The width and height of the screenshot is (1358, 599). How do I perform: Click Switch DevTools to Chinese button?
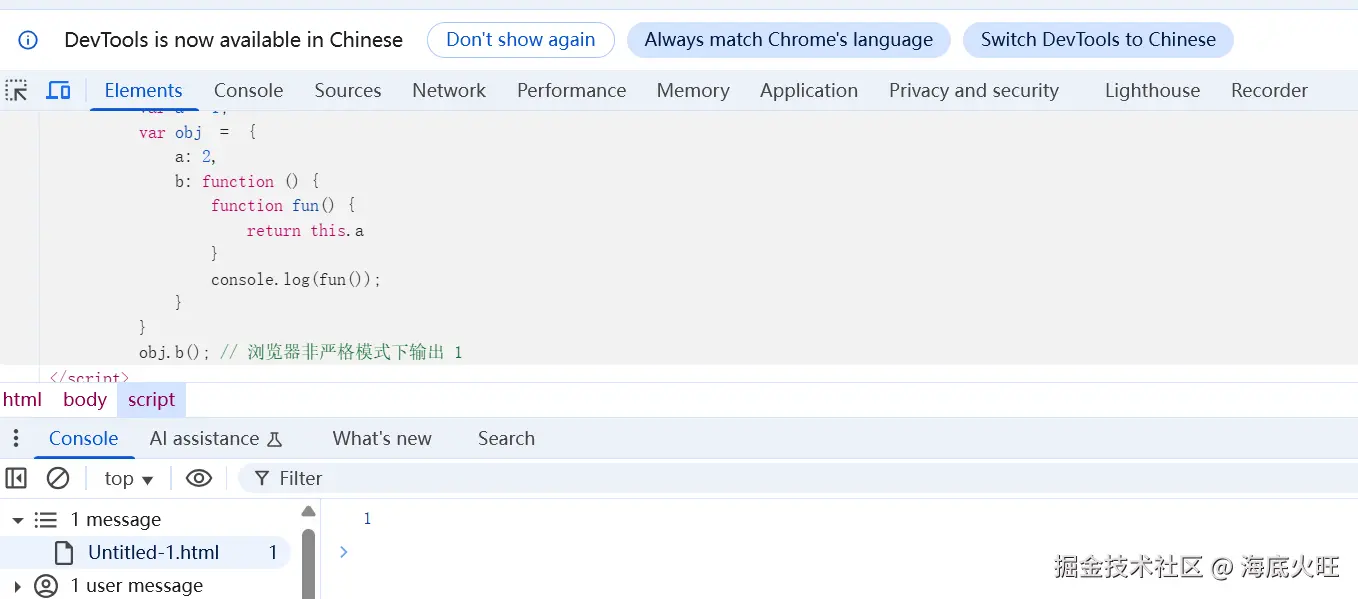coord(1098,40)
